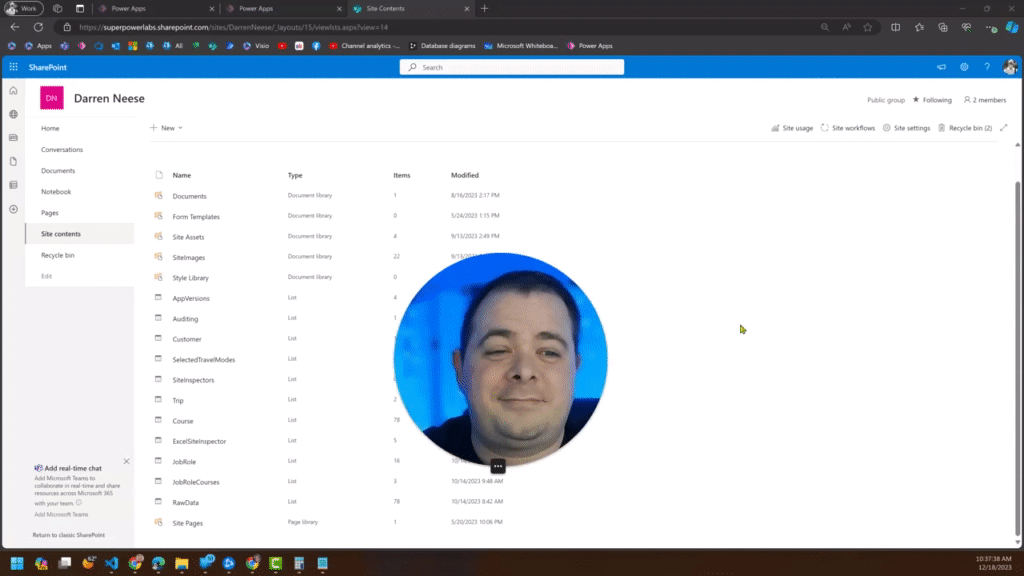
Task: Open the help question mark icon
Action: click(x=987, y=67)
